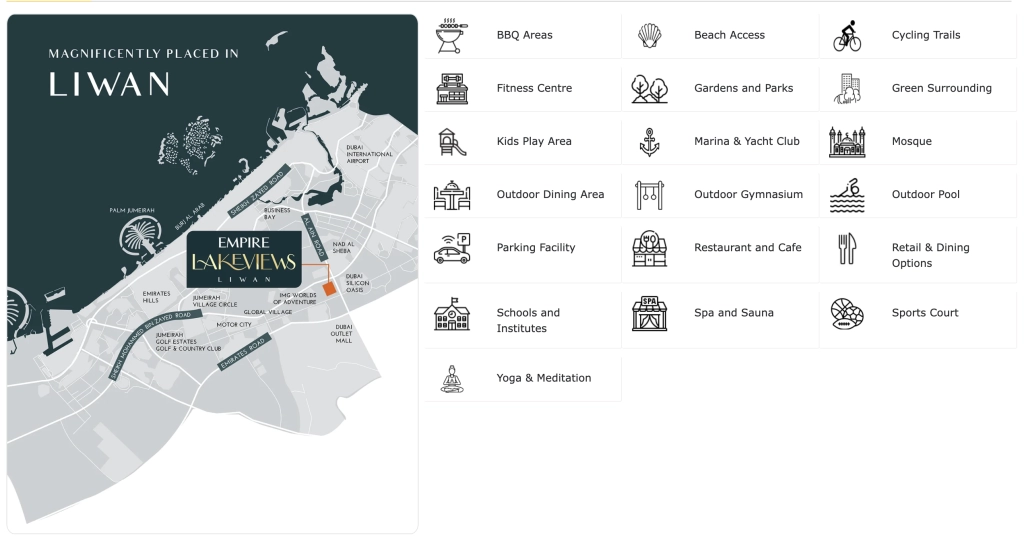Click the Retail & Dining Options text
The image size is (1024, 537).
pos(930,255)
